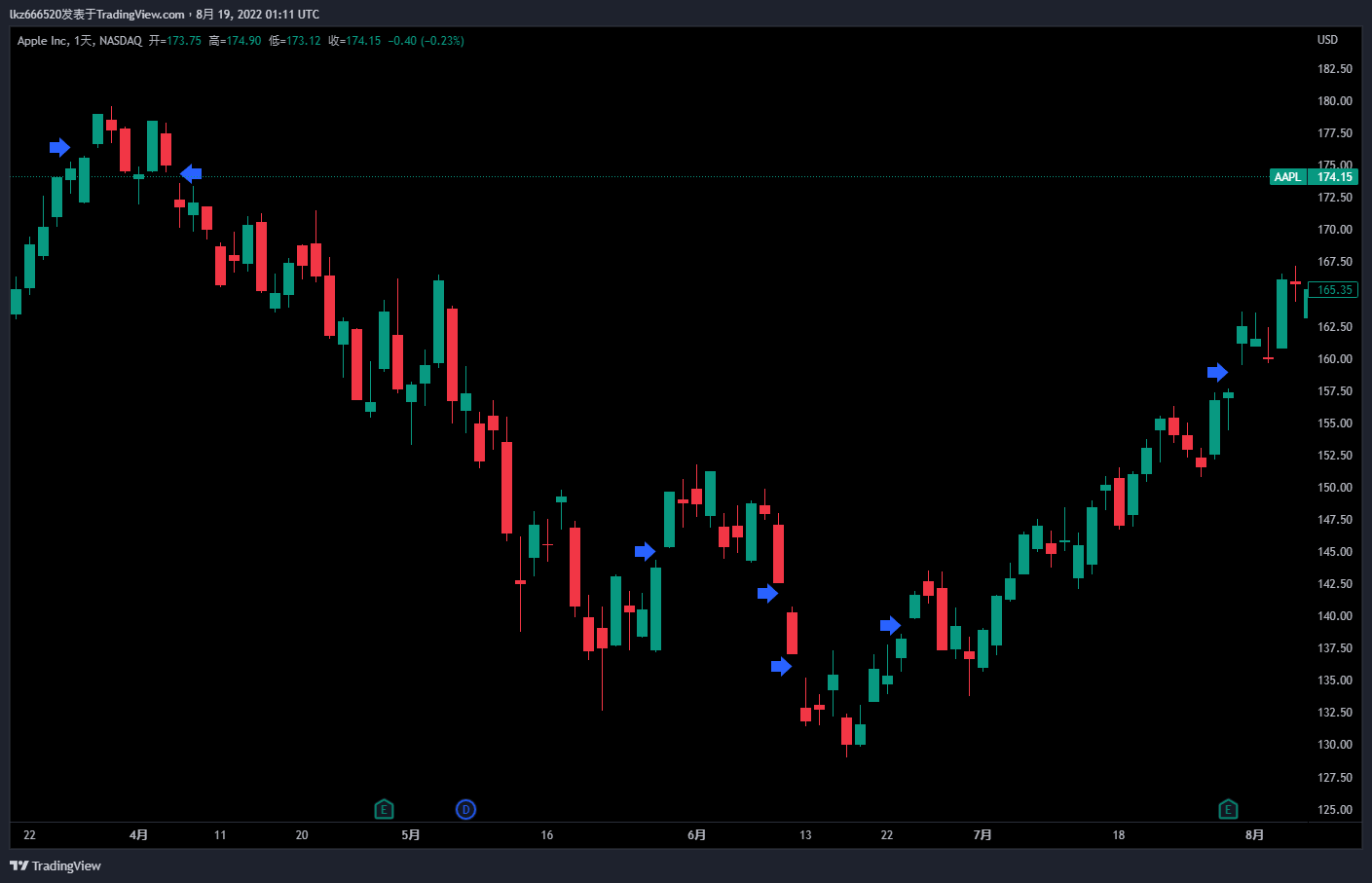Click the high value 高=174.90
This screenshot has width=1372, height=883.
click(235, 41)
